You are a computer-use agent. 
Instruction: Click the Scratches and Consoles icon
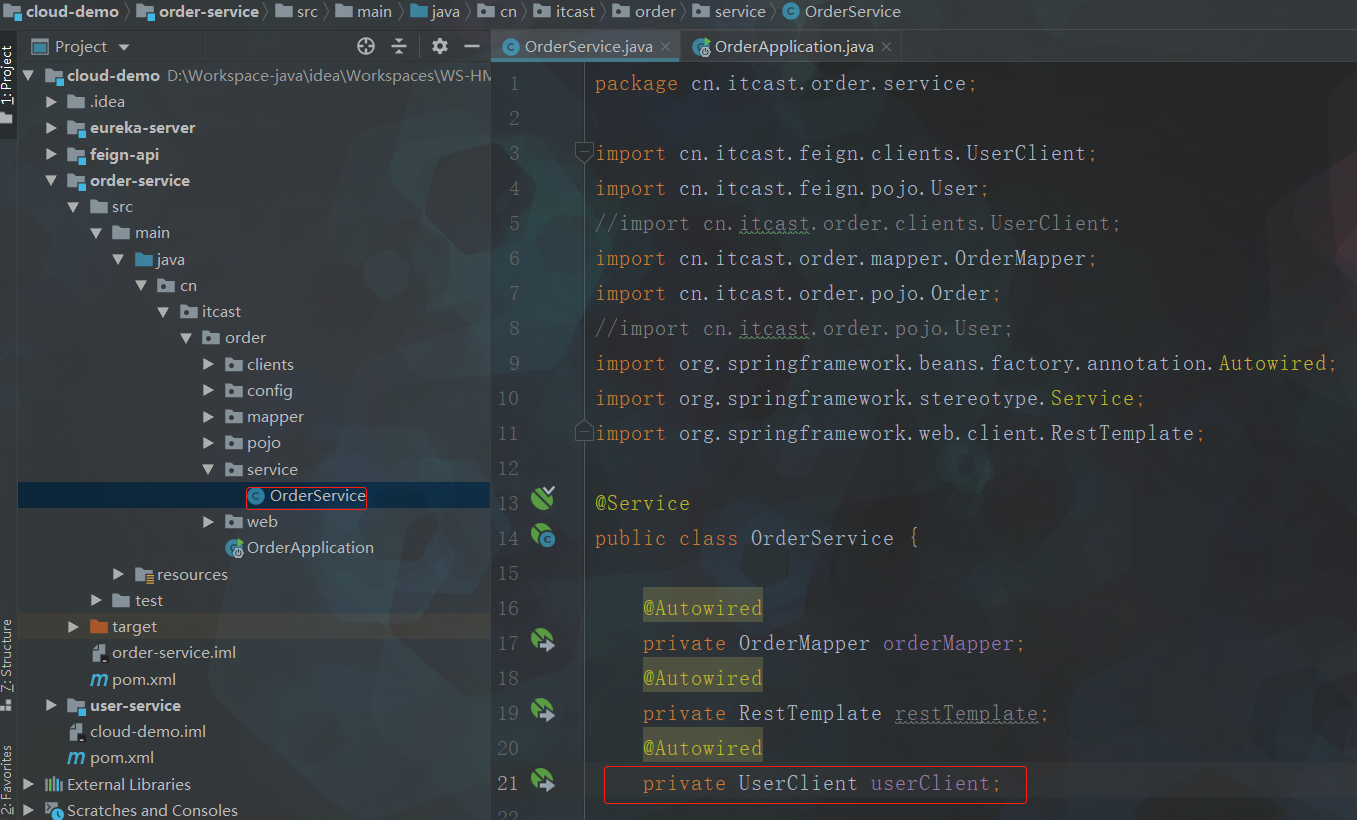coord(53,810)
